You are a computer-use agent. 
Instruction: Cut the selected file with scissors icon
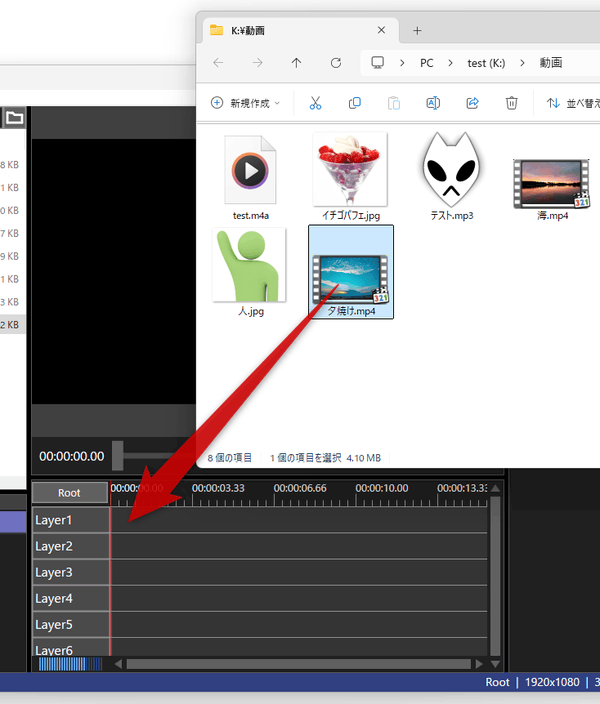315,103
